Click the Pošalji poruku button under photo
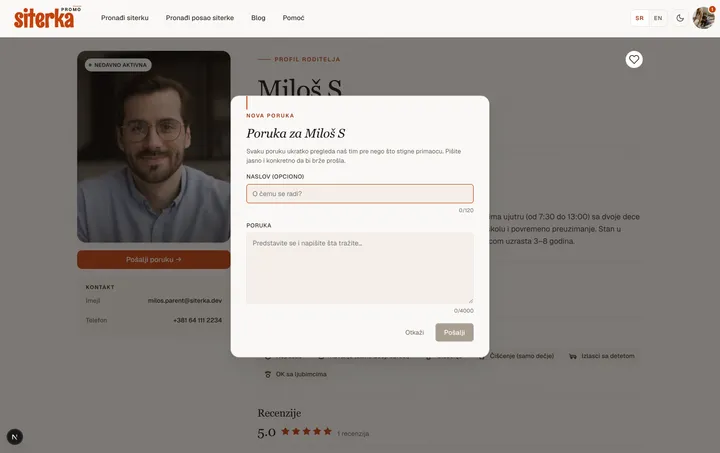Viewport: 720px width, 453px height. click(154, 260)
